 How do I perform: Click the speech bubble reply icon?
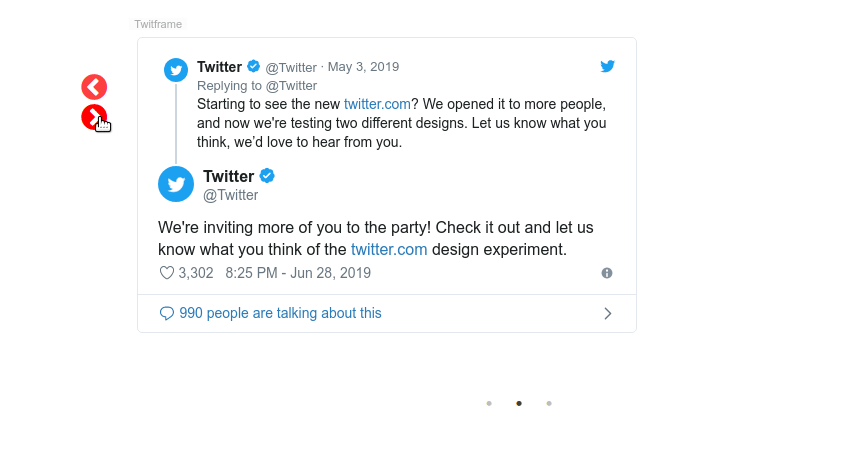[167, 313]
